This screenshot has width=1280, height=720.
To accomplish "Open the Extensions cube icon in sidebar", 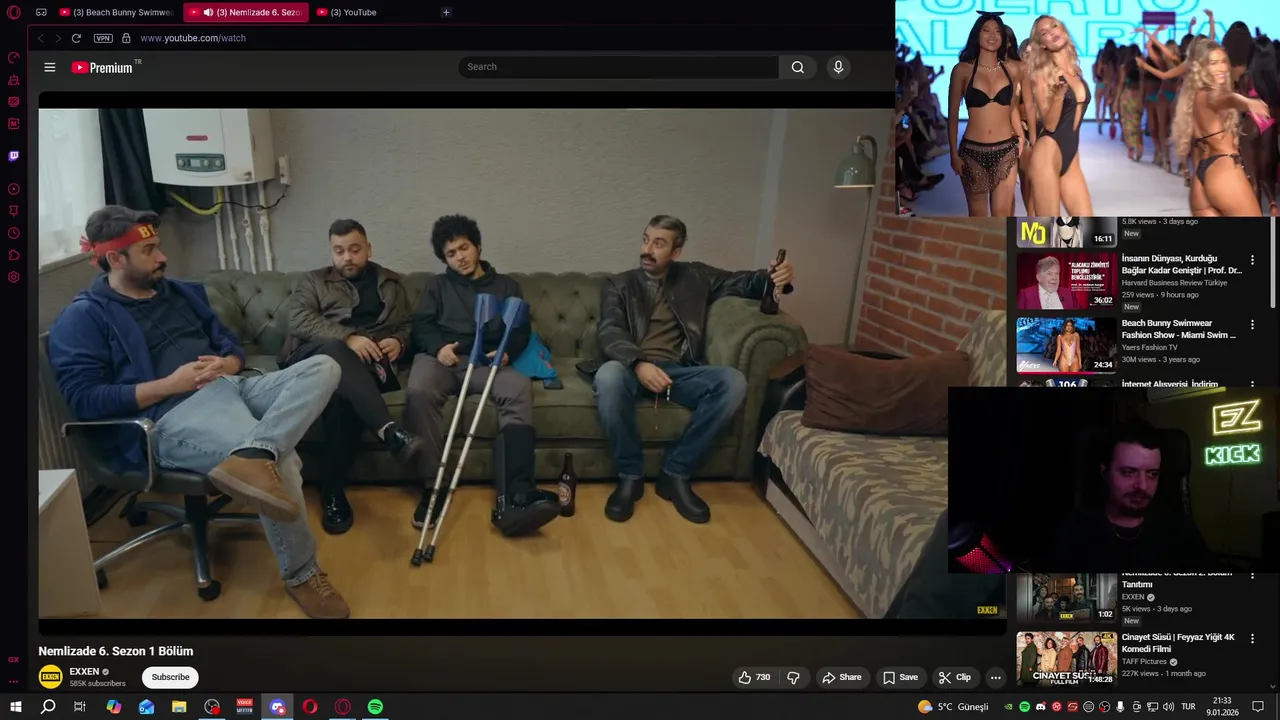I will 14,255.
